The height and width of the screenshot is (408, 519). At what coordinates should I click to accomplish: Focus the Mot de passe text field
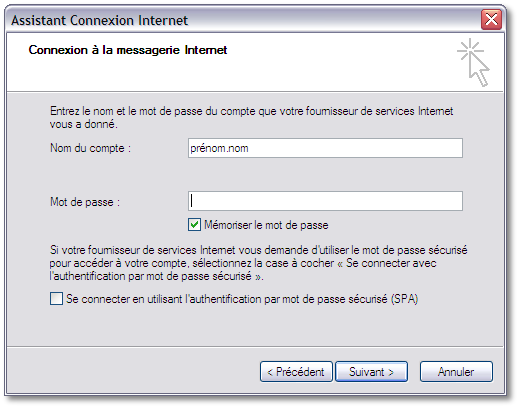(325, 201)
